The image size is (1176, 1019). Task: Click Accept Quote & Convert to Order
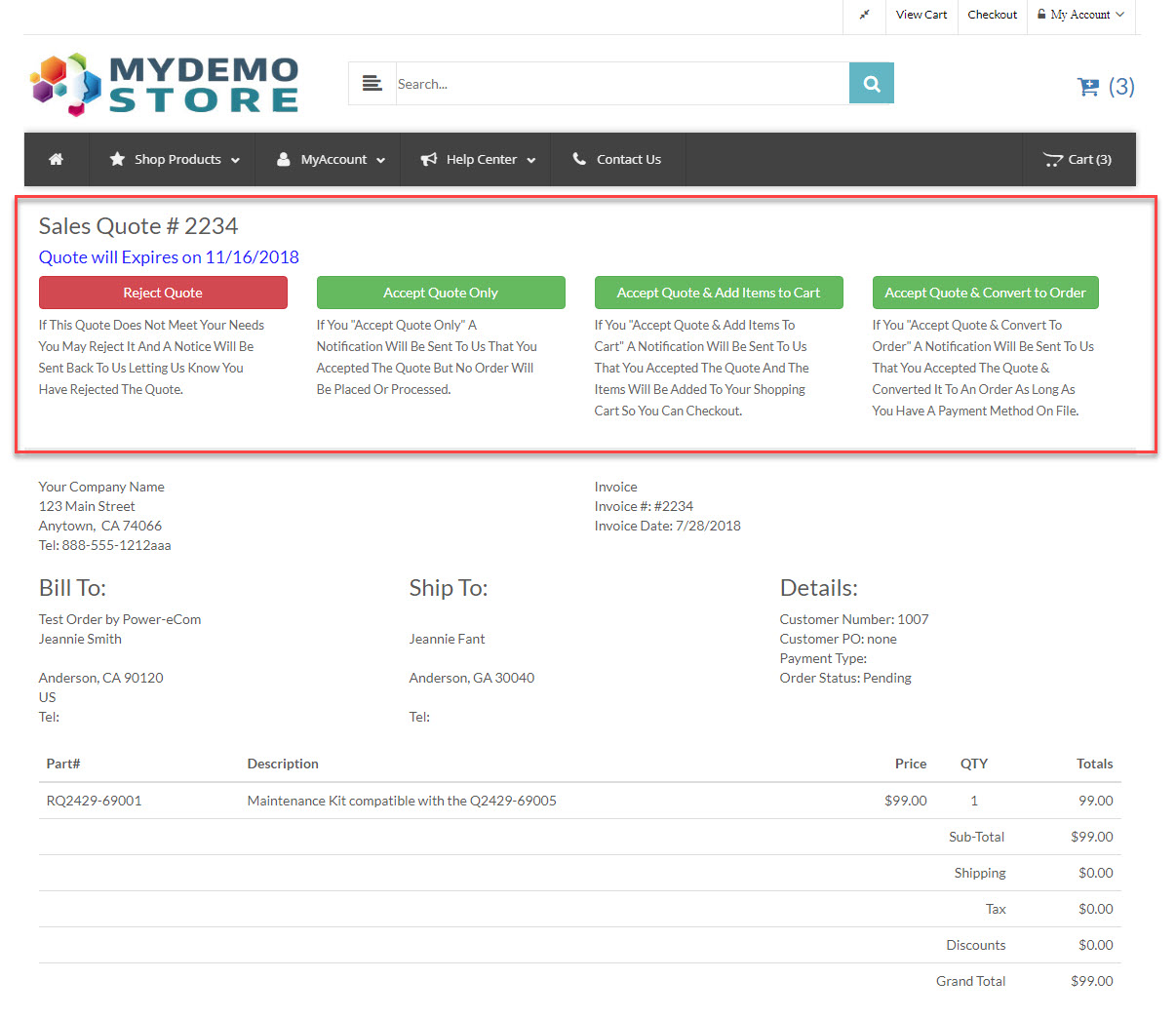pos(985,293)
